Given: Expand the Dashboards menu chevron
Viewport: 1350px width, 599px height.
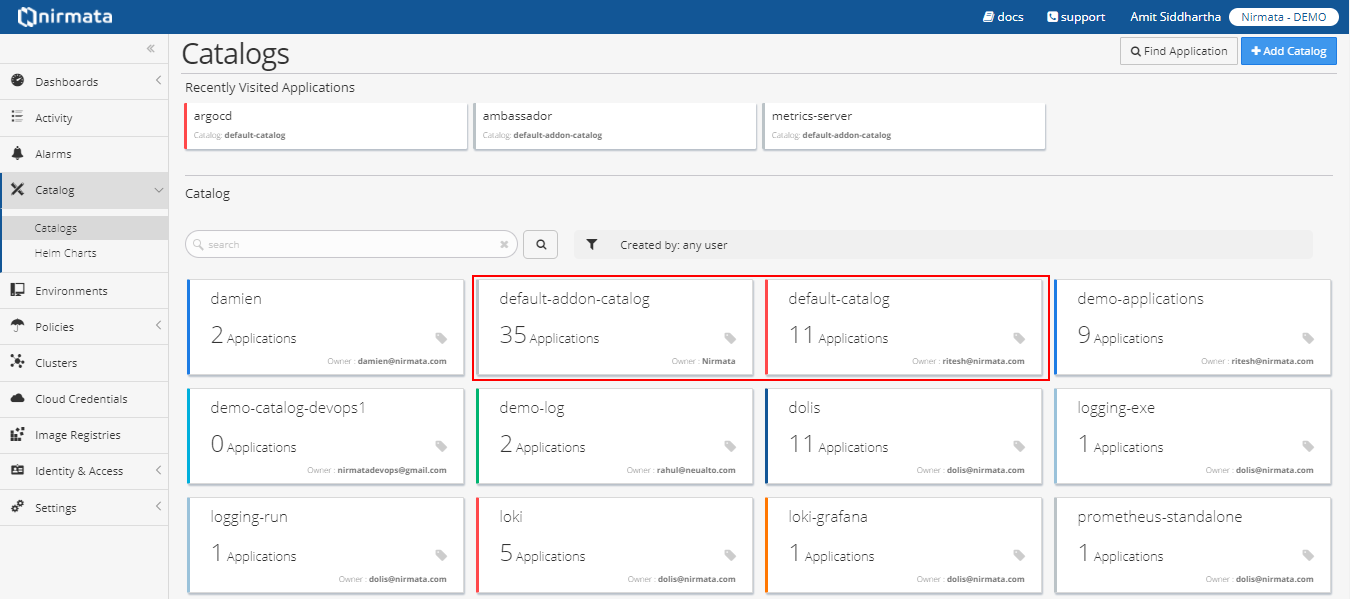Looking at the screenshot, I should [158, 81].
